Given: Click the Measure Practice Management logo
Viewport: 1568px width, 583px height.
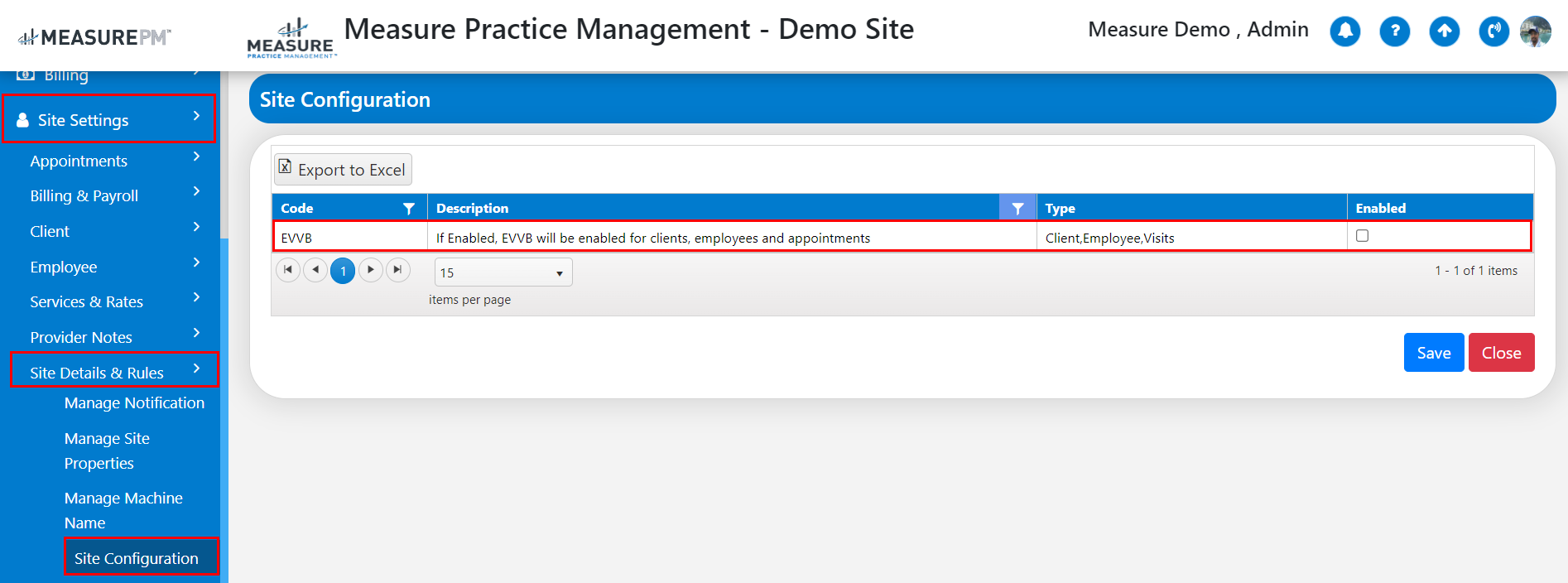Looking at the screenshot, I should click(291, 39).
